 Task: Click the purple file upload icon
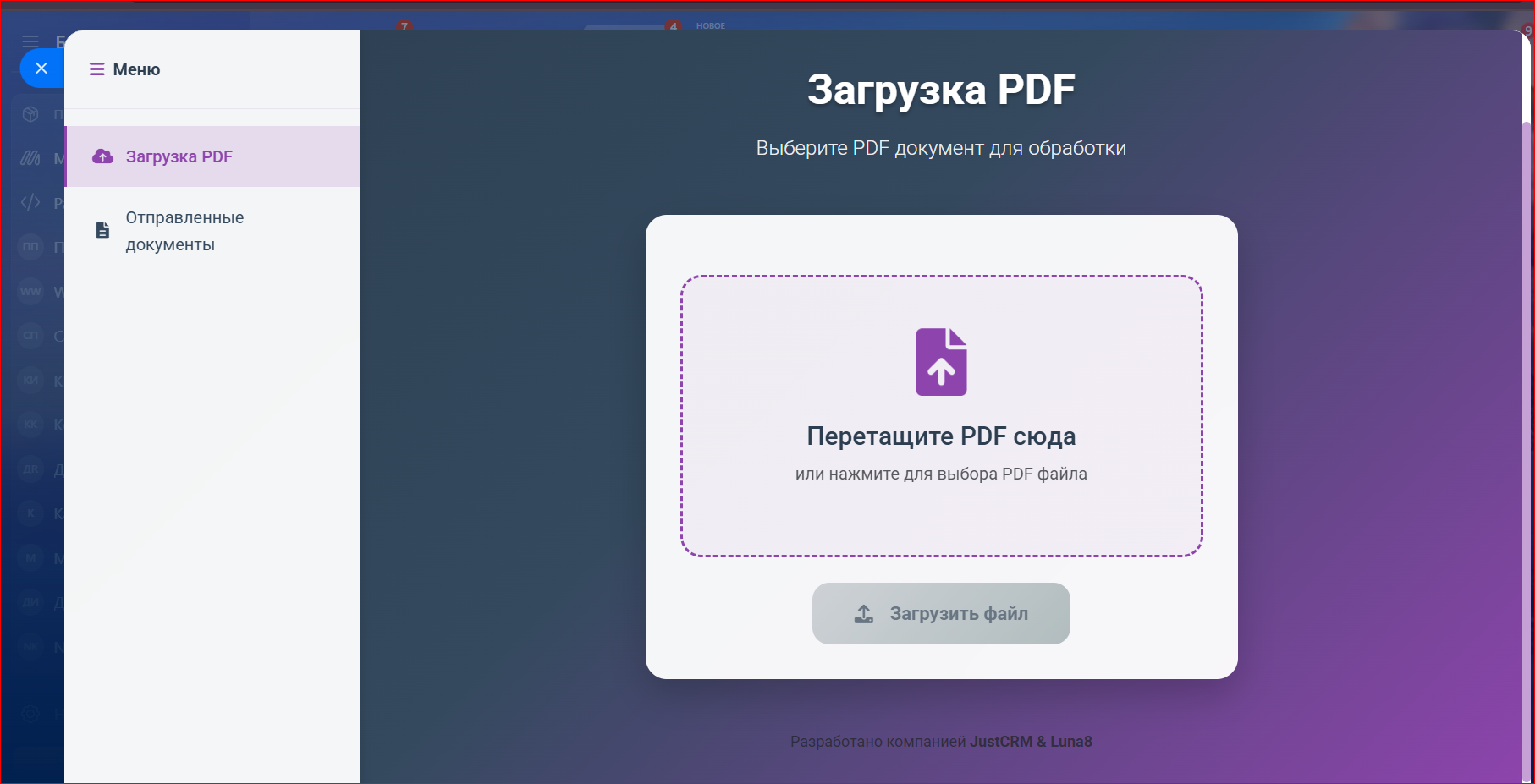941,362
